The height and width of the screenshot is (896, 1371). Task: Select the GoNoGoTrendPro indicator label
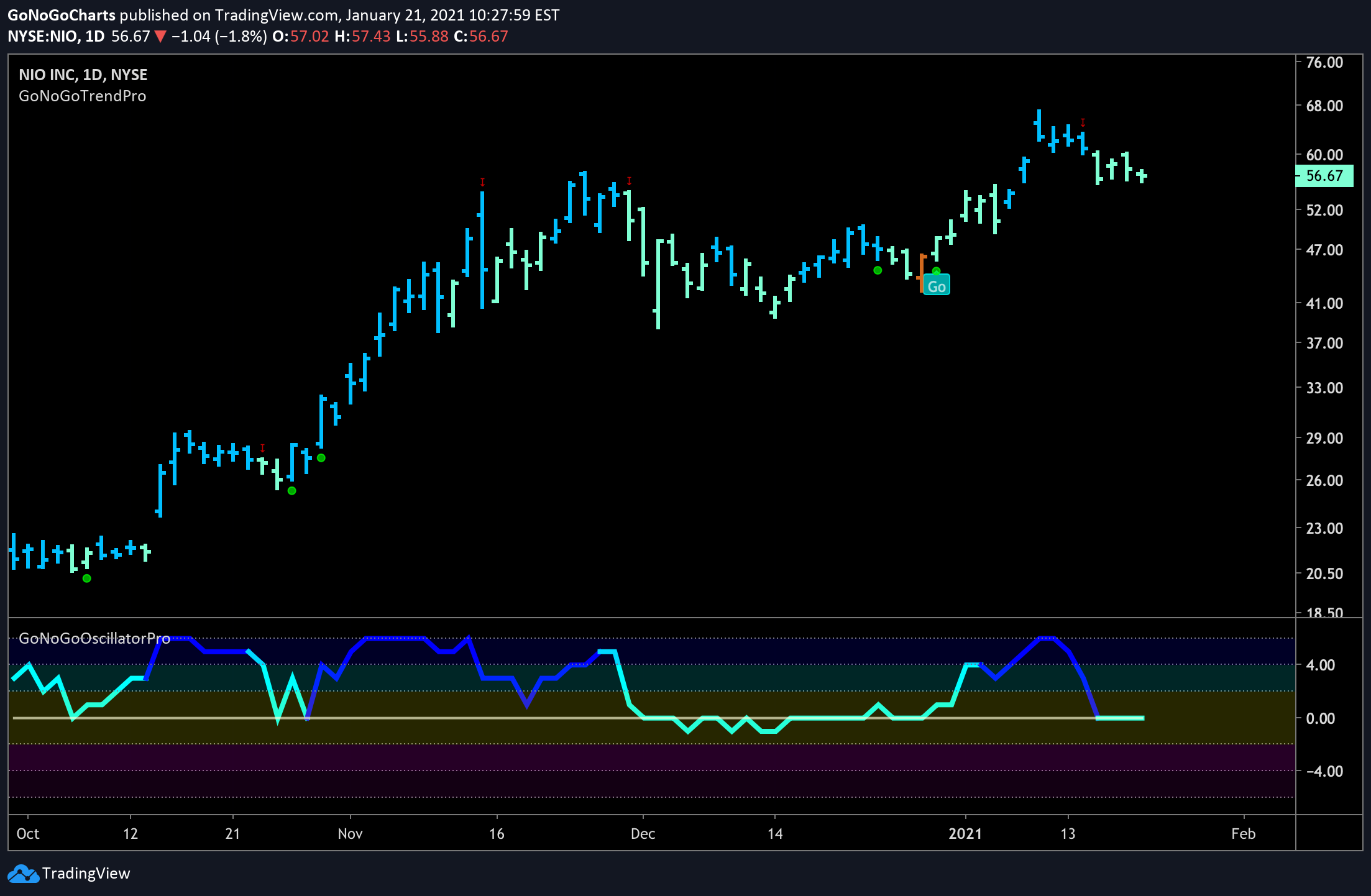pyautogui.click(x=83, y=96)
